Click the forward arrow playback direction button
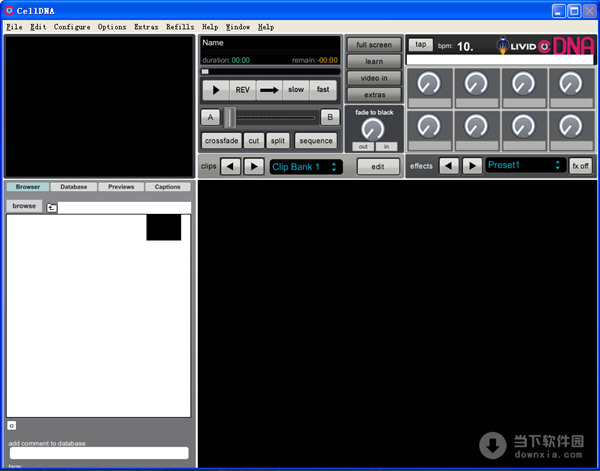The height and width of the screenshot is (471, 600). (x=269, y=90)
